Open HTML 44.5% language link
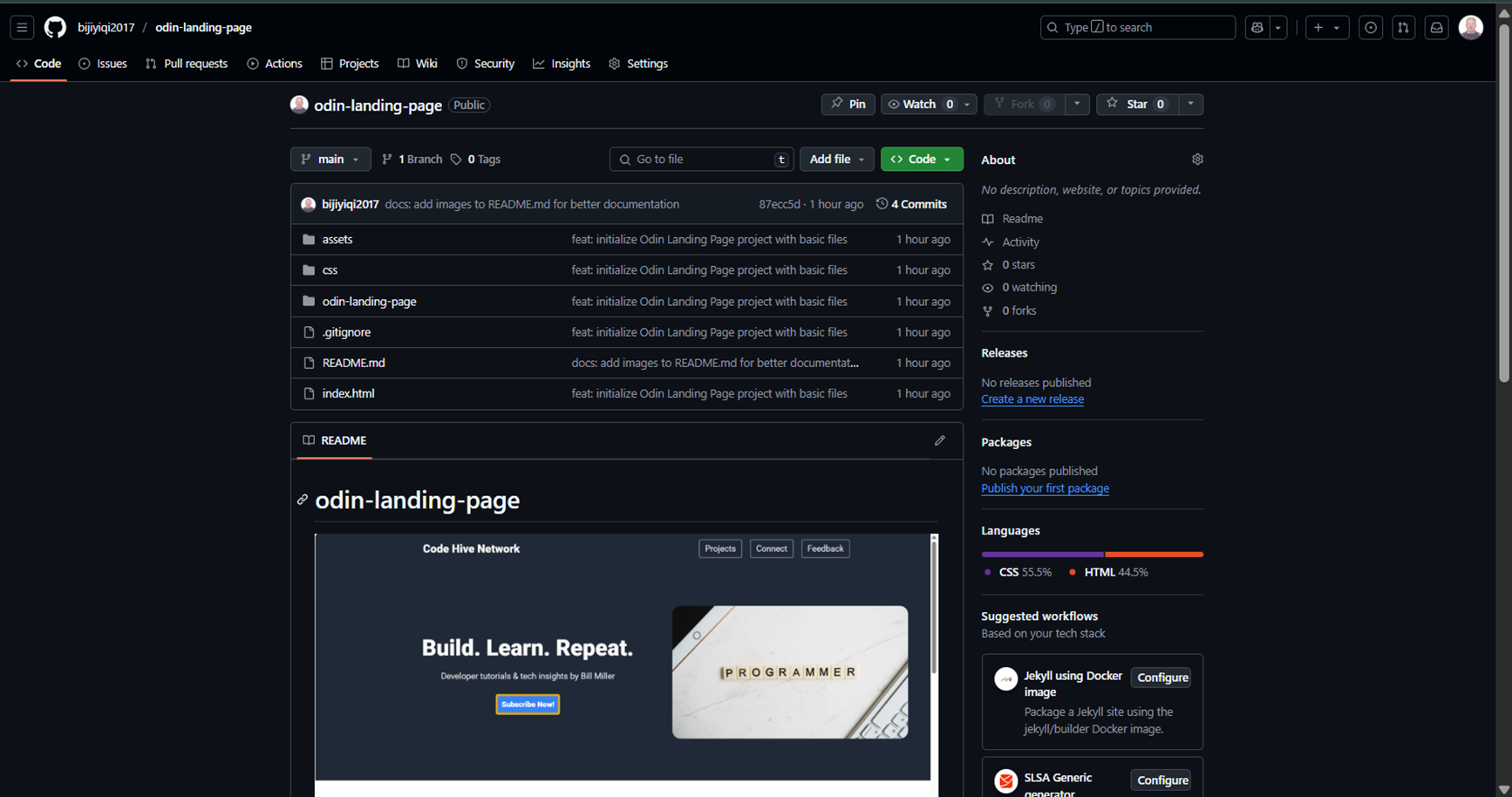The image size is (1512, 797). (1108, 572)
